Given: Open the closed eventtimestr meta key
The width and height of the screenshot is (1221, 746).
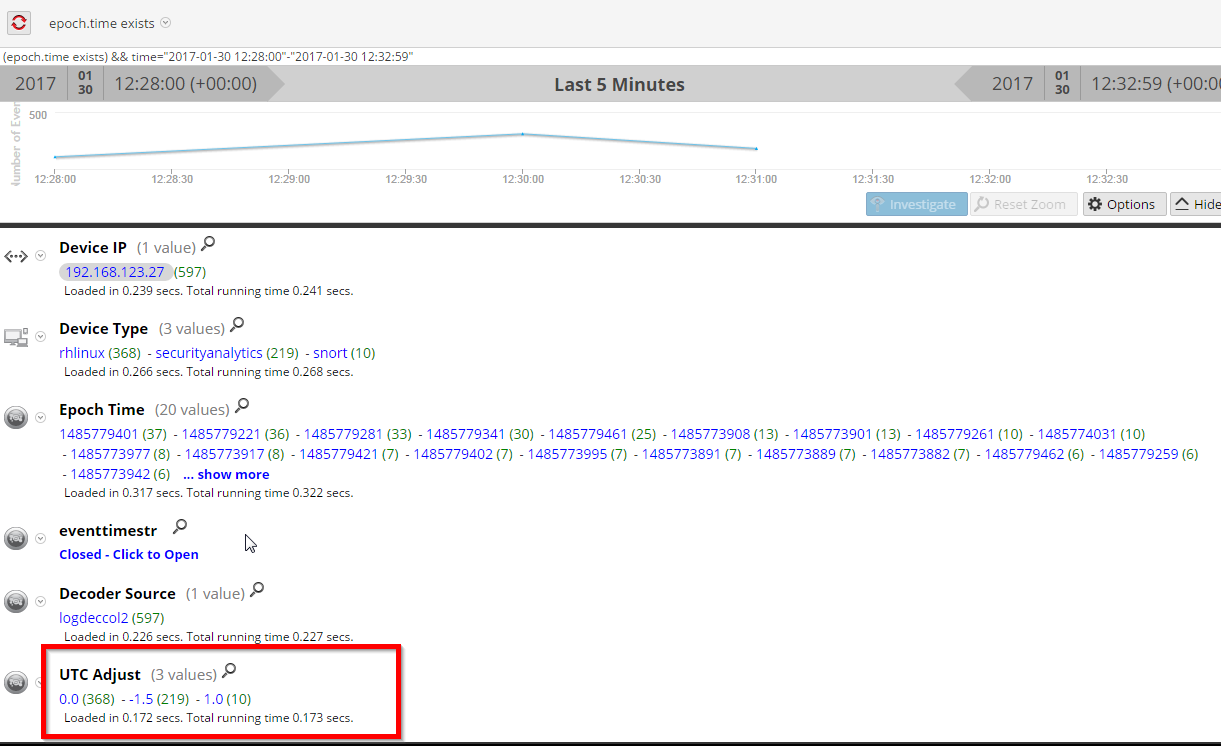Looking at the screenshot, I should pyautogui.click(x=128, y=554).
